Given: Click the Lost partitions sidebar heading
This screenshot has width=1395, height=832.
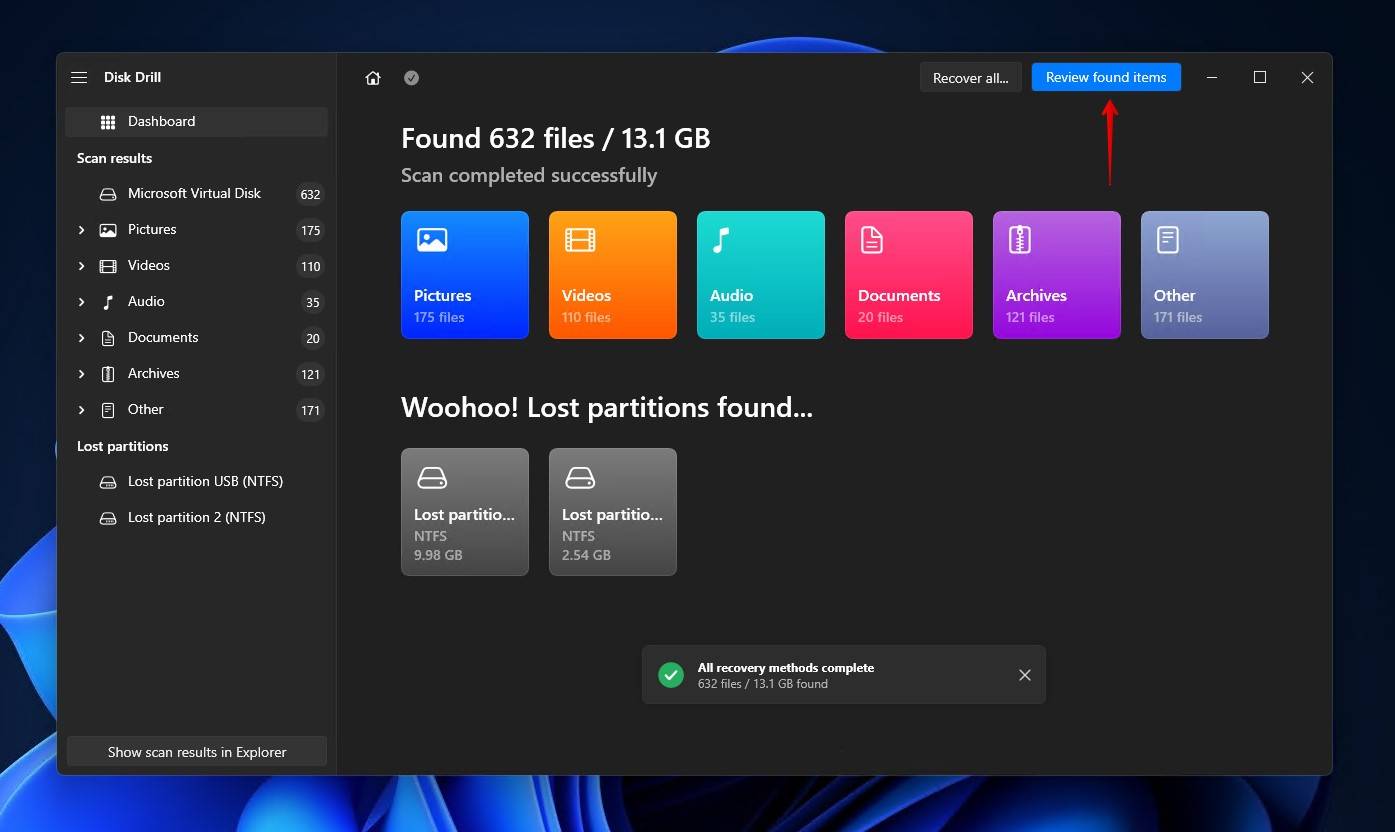Looking at the screenshot, I should [122, 446].
